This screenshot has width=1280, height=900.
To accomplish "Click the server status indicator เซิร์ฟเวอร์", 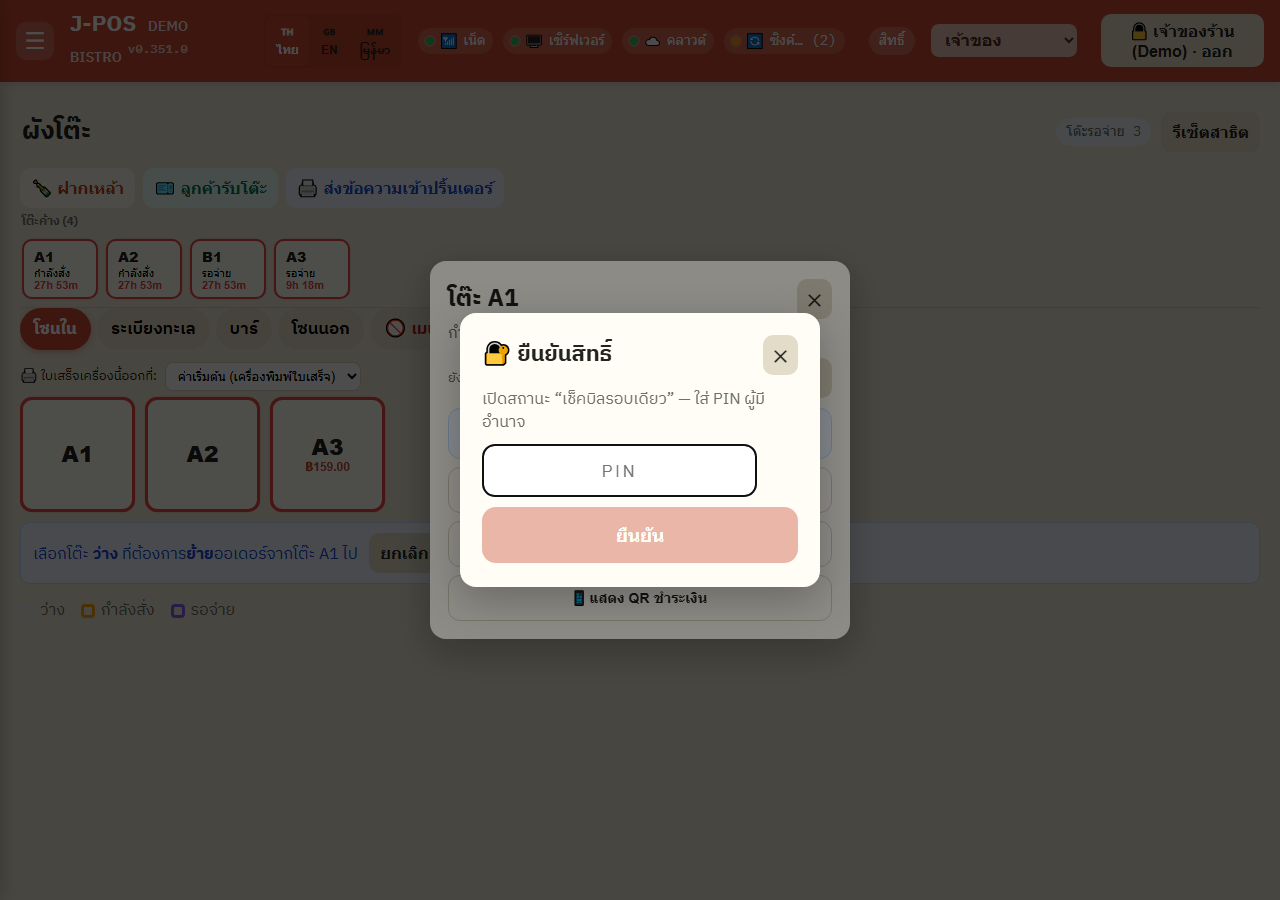I will tap(558, 41).
